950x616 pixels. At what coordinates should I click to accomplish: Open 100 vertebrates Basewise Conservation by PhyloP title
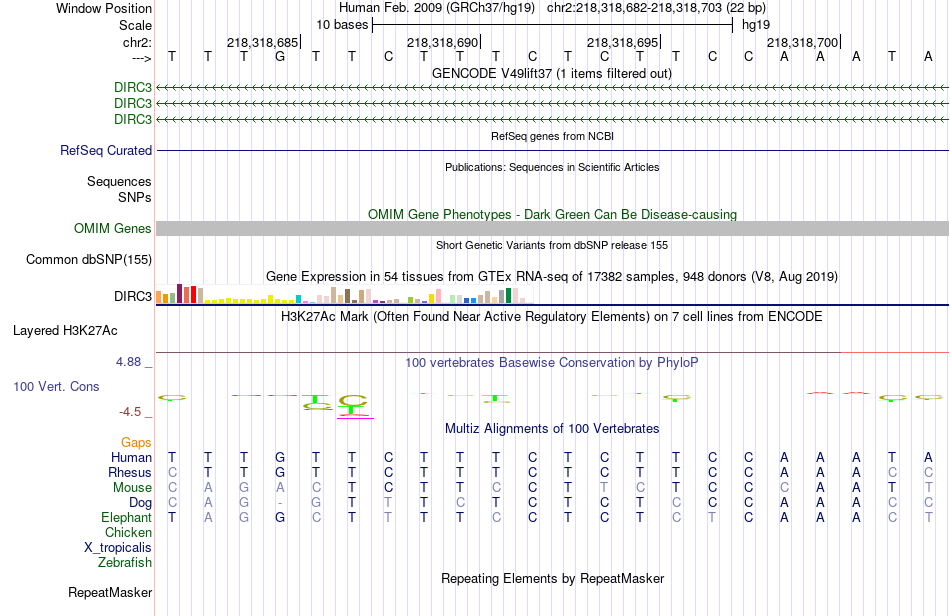pos(552,363)
